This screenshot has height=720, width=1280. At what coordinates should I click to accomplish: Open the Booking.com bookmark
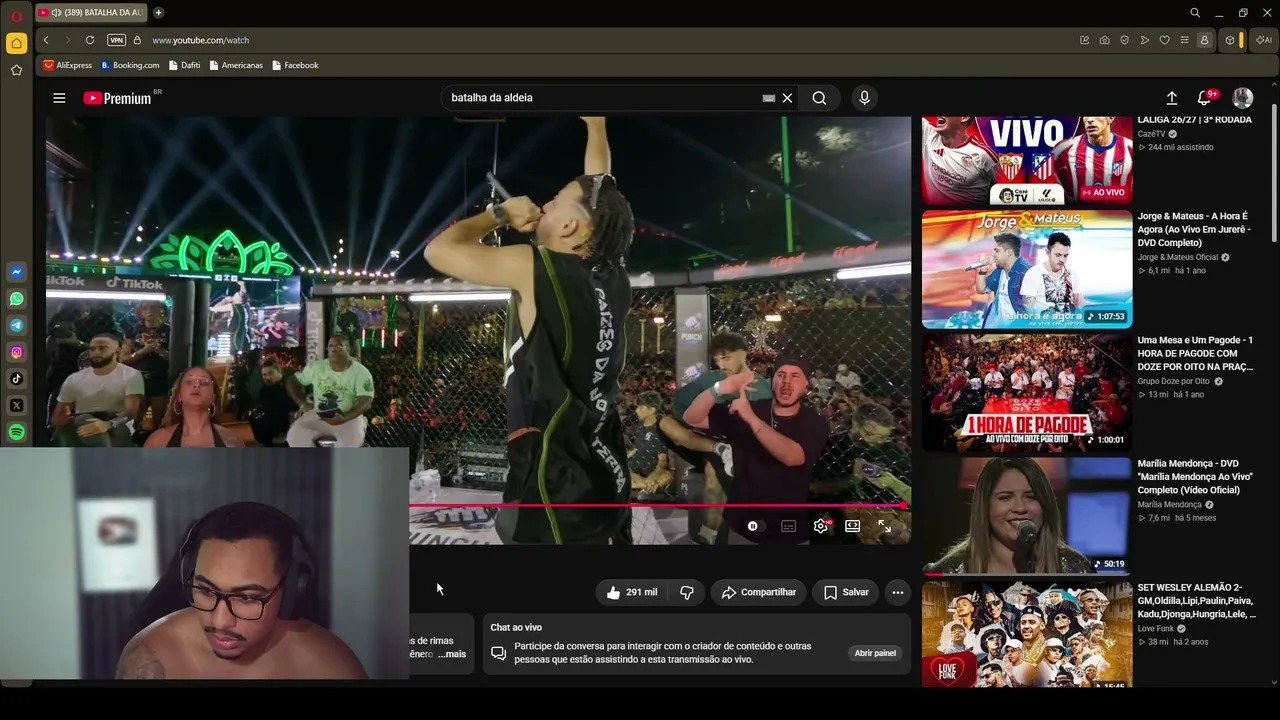click(x=130, y=65)
